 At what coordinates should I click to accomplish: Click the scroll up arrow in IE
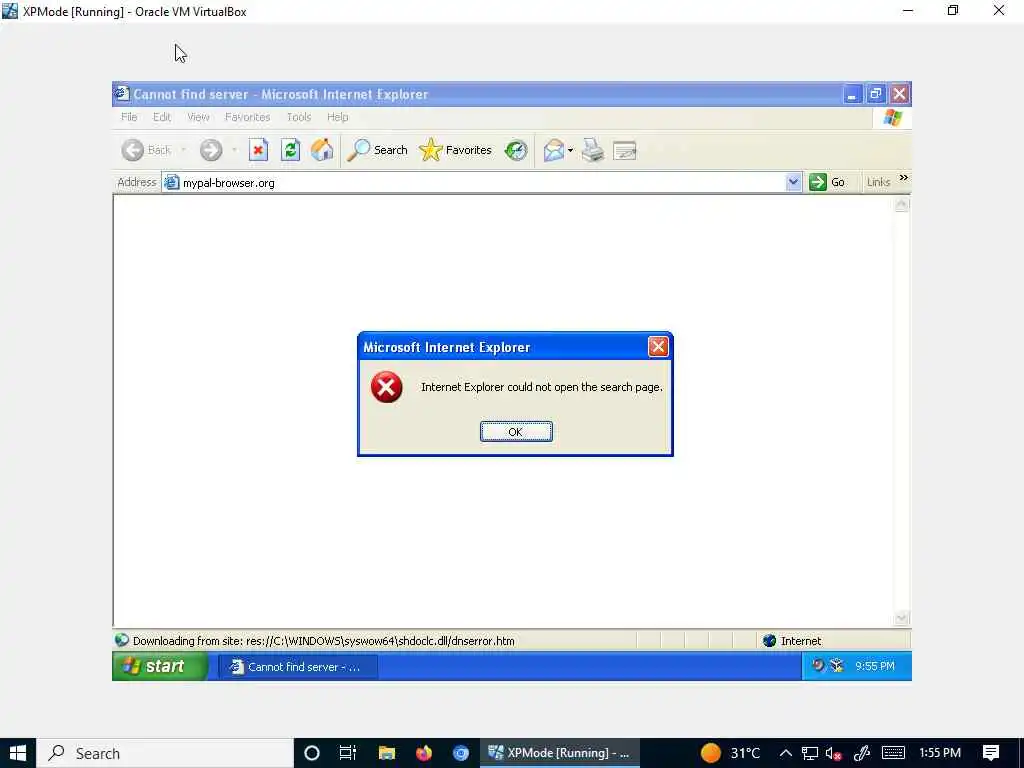pos(901,204)
